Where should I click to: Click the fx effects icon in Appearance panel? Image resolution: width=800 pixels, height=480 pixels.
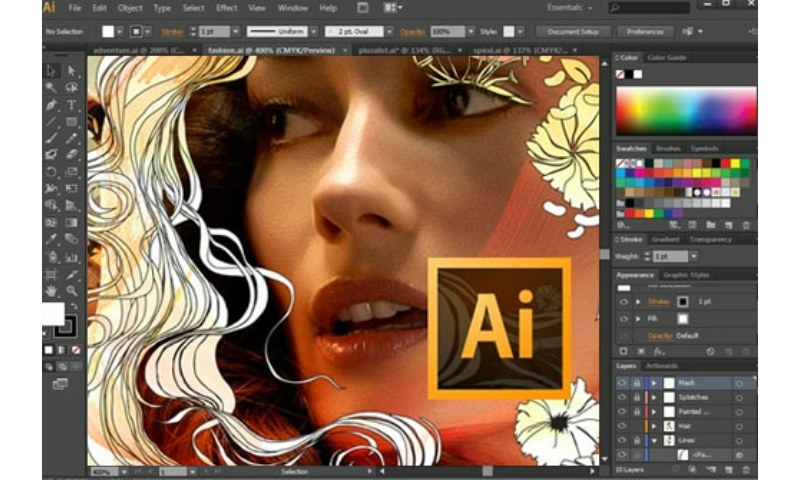[x=659, y=351]
